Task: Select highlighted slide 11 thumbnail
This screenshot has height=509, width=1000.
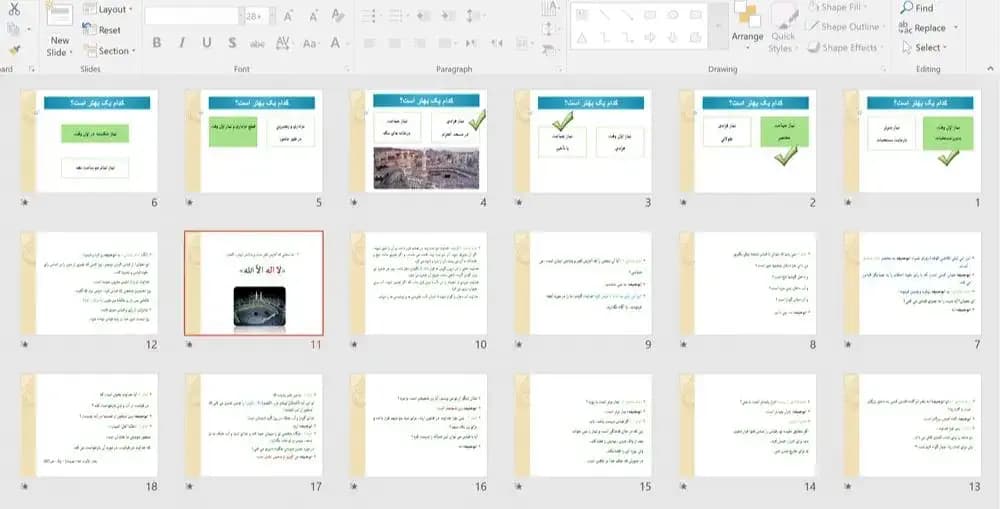Action: point(254,283)
